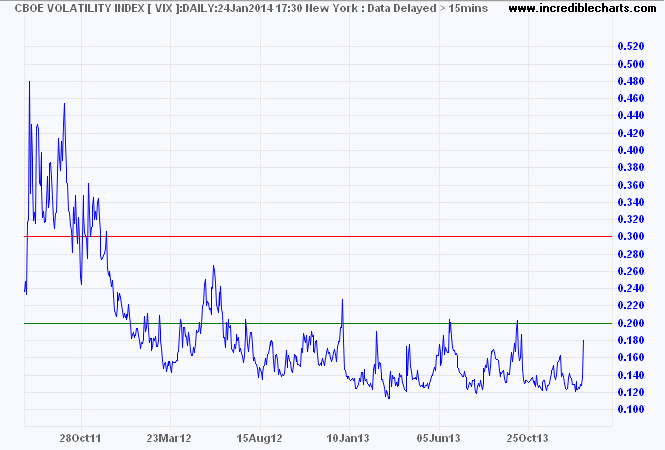Click the red horizontal line at 0.300

coord(318,236)
